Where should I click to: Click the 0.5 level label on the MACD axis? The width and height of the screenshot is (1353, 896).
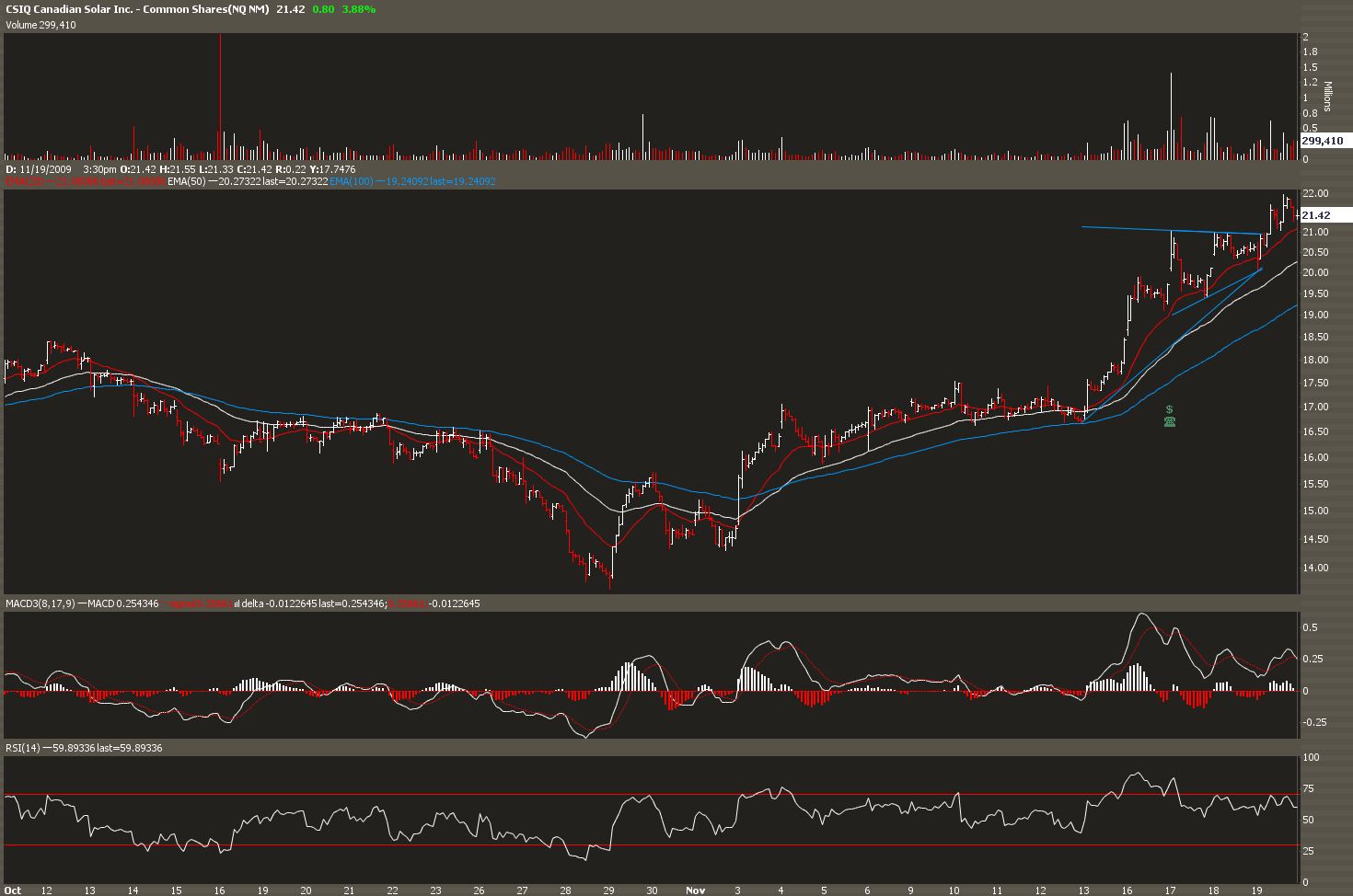pos(1309,627)
